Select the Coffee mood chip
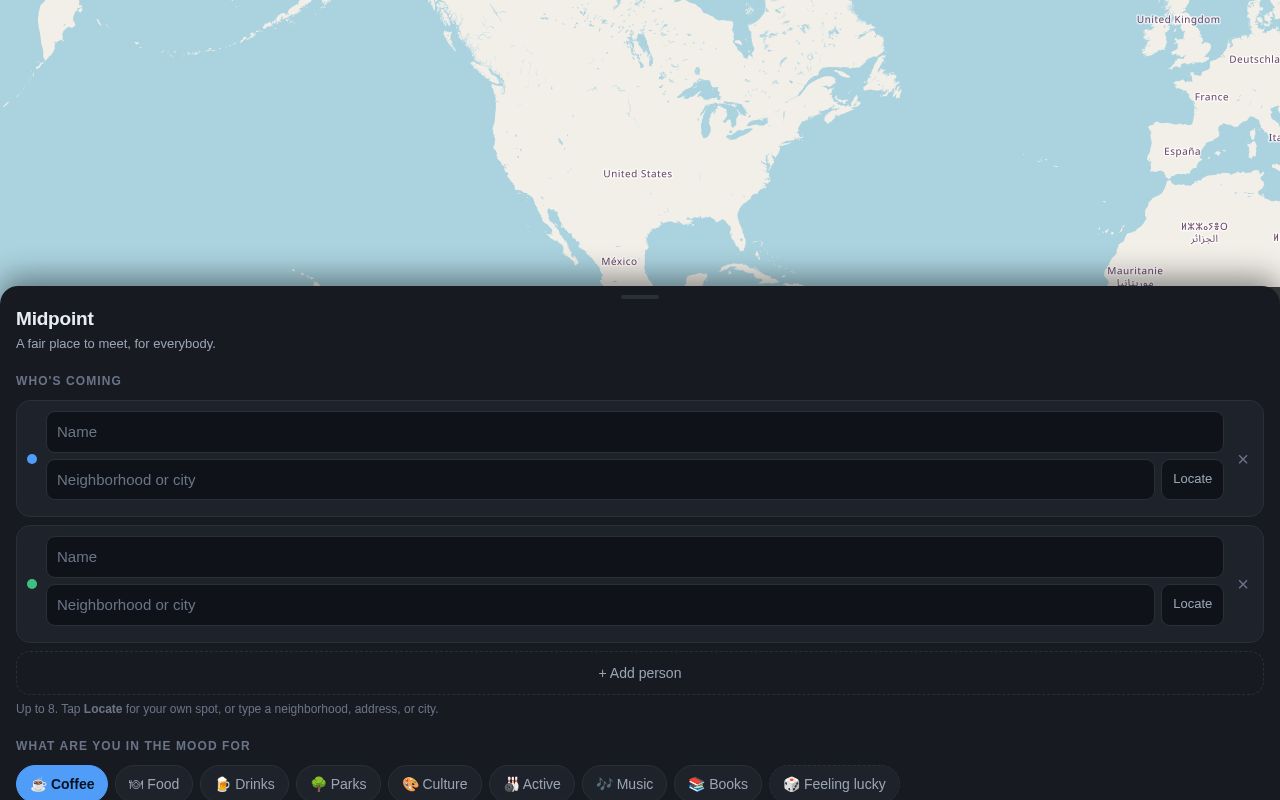Viewport: 1280px width, 800px height. click(62, 784)
